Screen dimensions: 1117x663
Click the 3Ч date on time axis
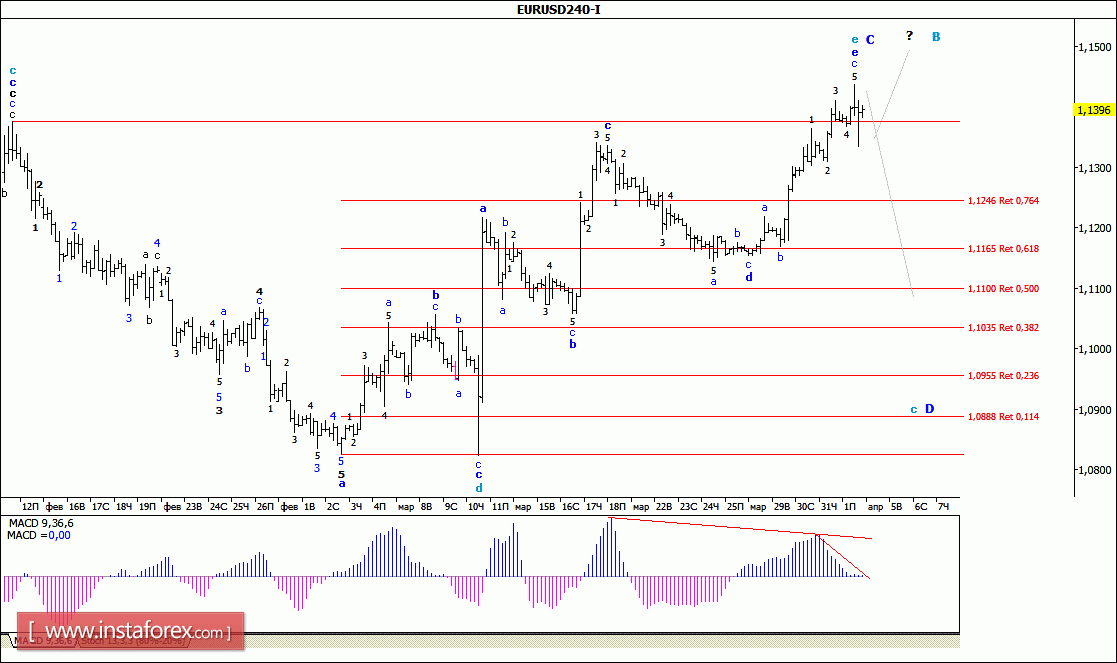click(x=356, y=506)
